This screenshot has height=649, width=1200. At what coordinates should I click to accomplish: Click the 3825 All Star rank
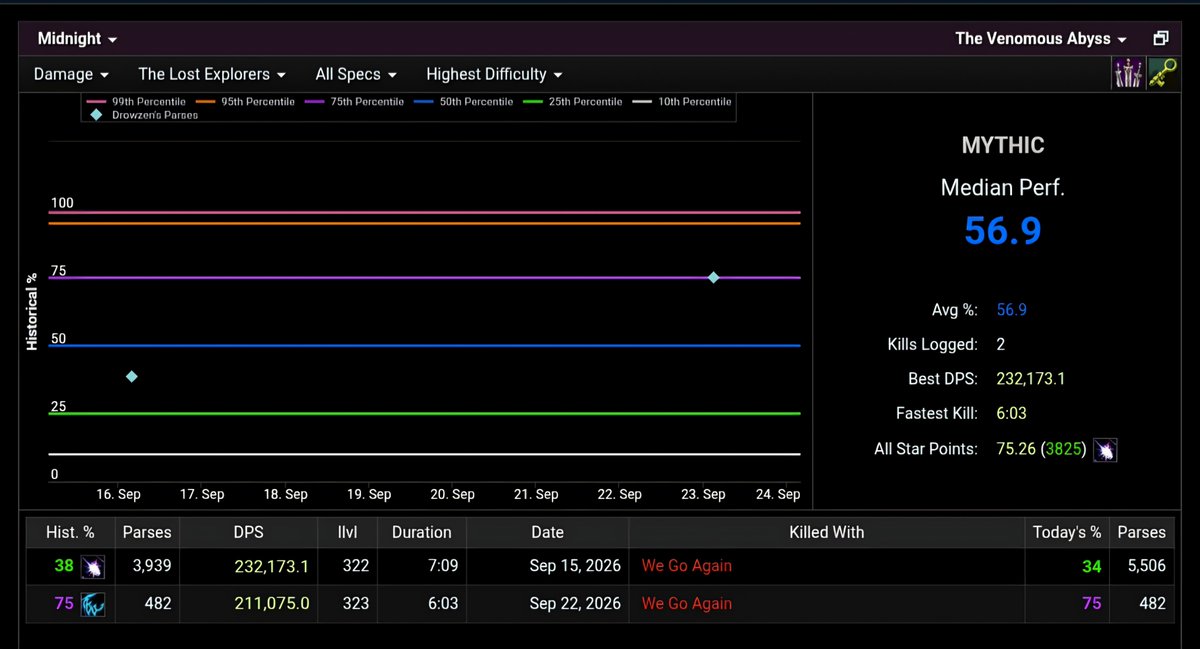click(x=1064, y=449)
